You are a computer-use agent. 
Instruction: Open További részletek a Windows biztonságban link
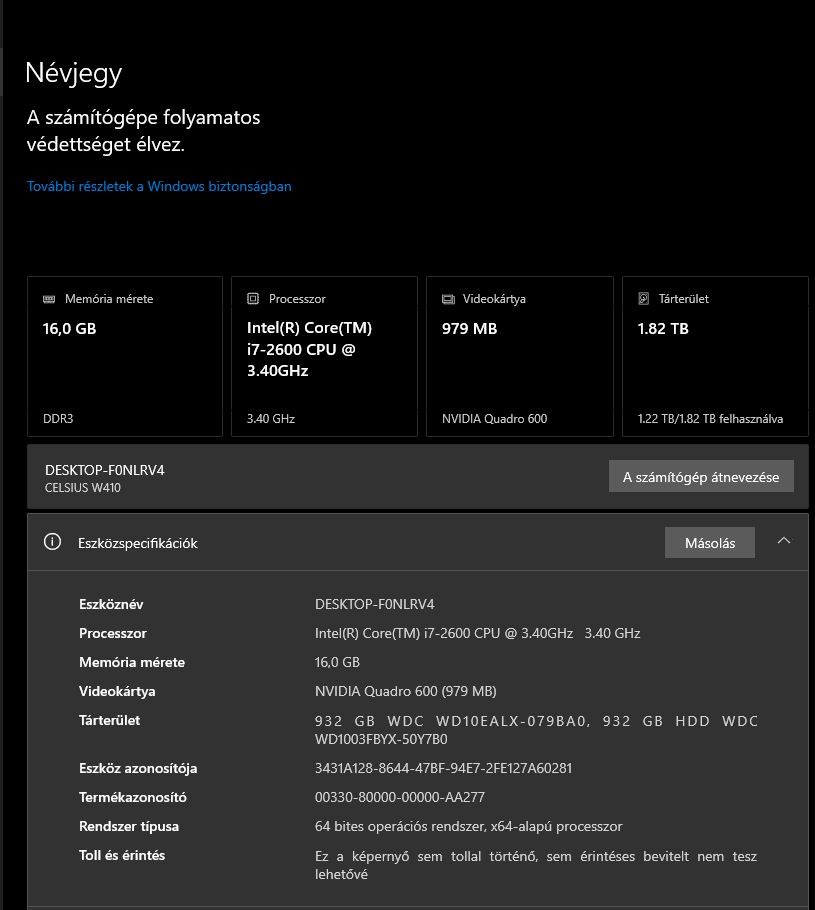coord(159,186)
